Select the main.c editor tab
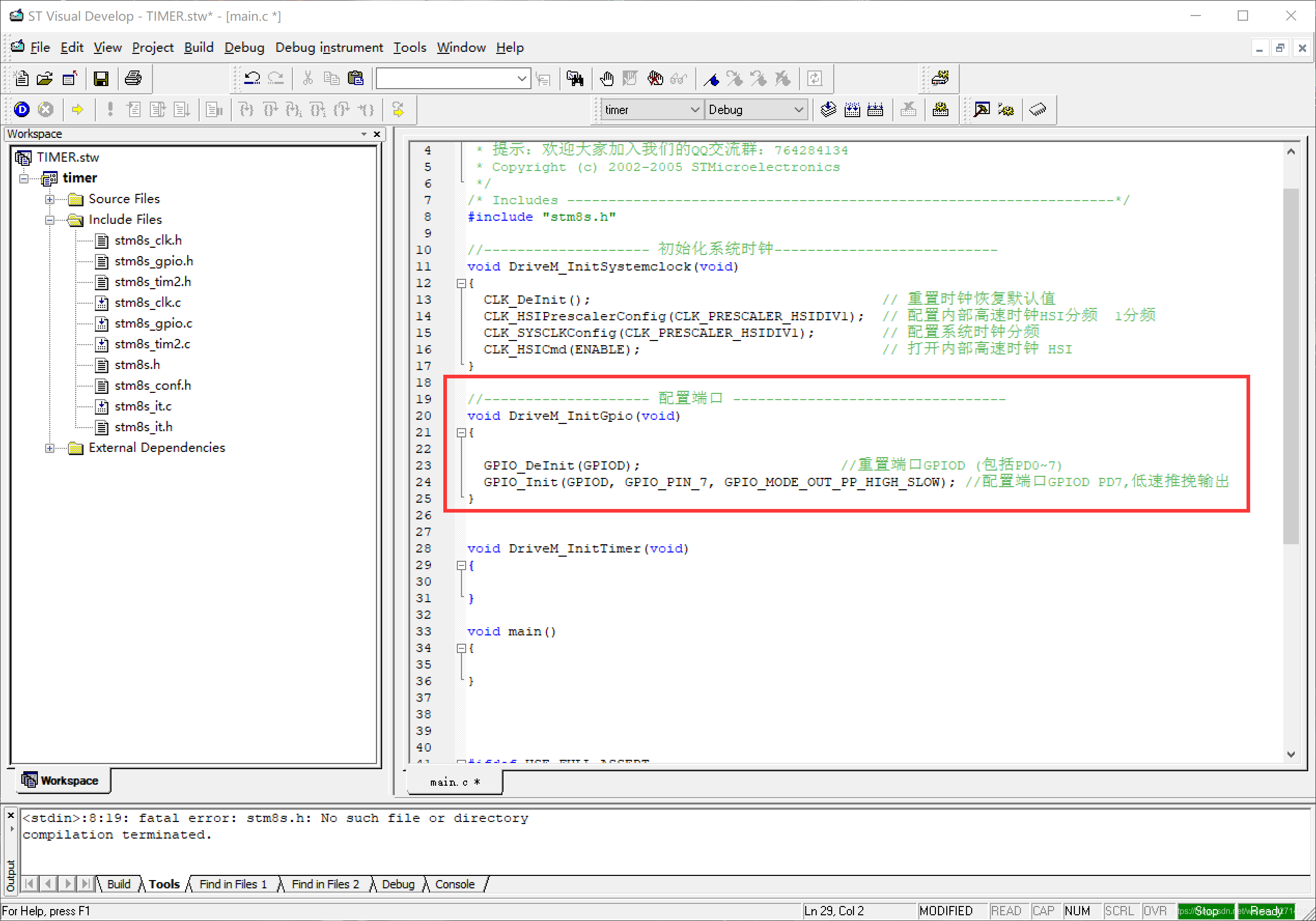1316x921 pixels. click(455, 783)
